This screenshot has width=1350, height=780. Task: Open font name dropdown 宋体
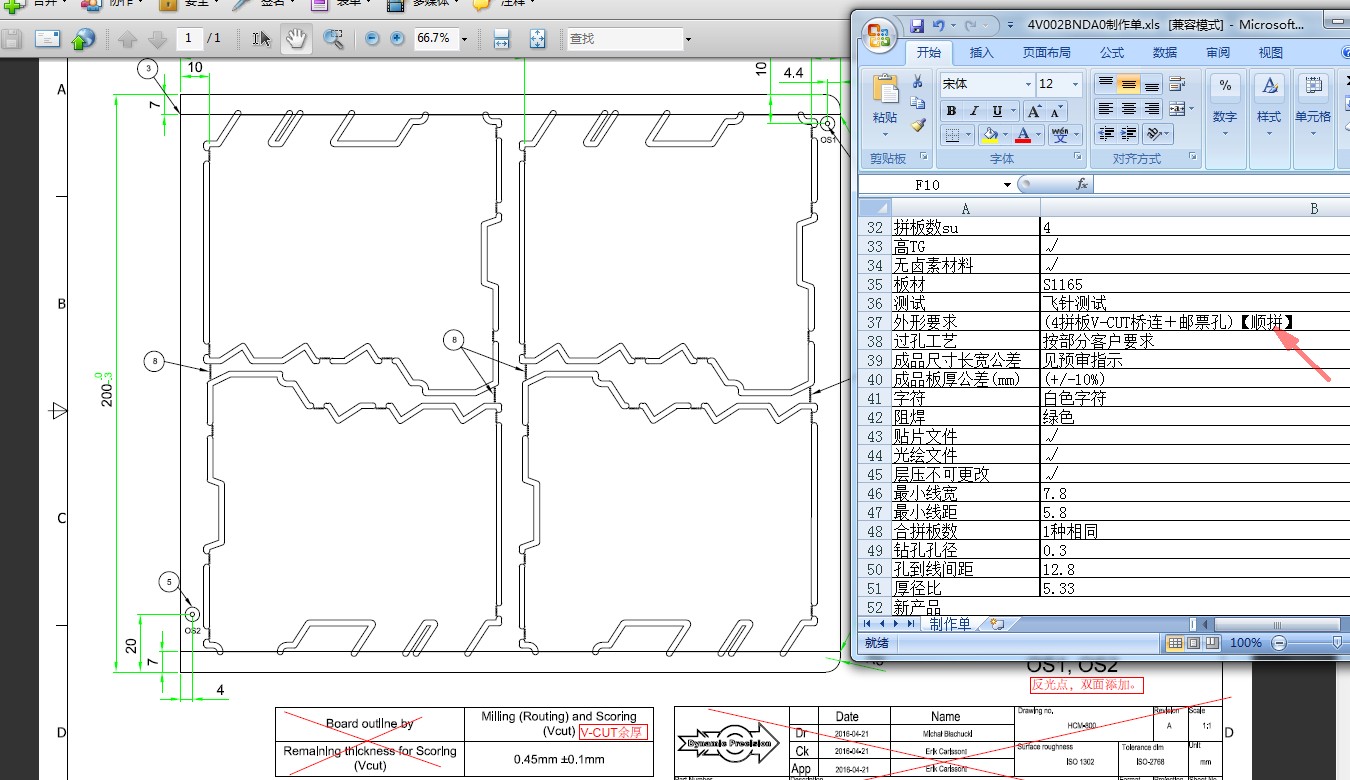(x=1028, y=84)
